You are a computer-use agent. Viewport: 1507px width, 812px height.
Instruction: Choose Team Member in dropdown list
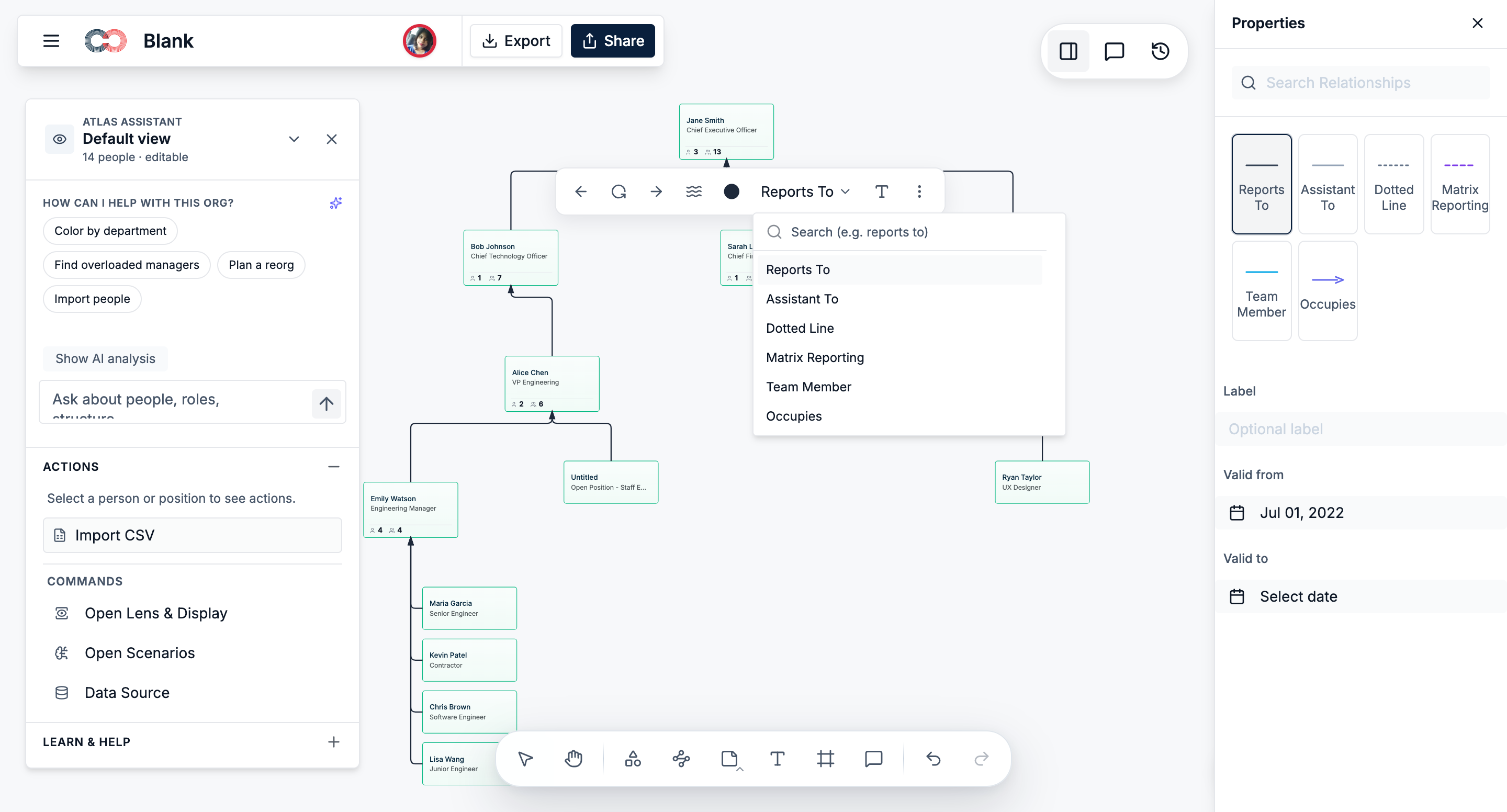(x=900, y=387)
